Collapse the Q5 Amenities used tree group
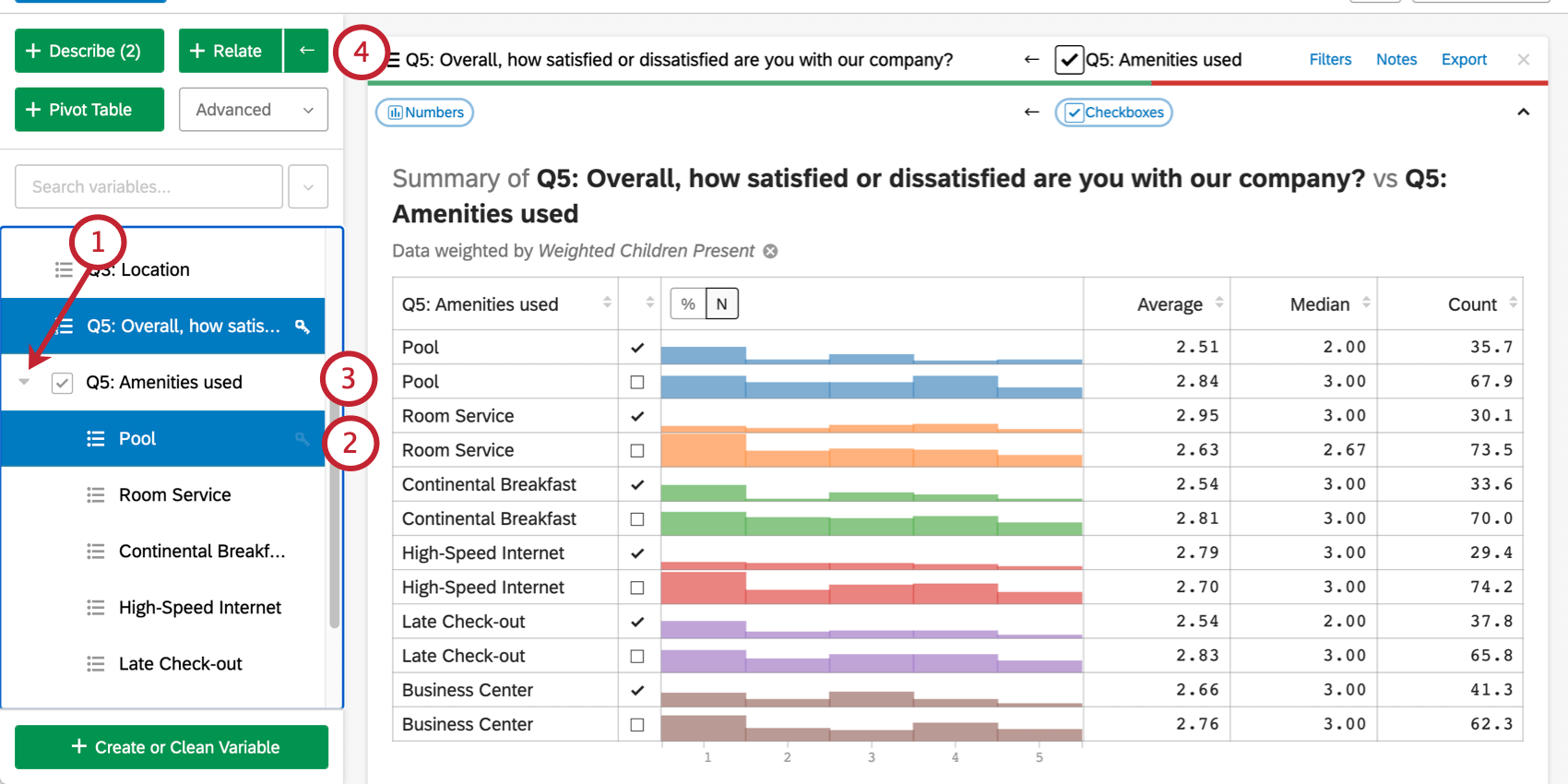Viewport: 1568px width, 784px height. click(x=25, y=382)
